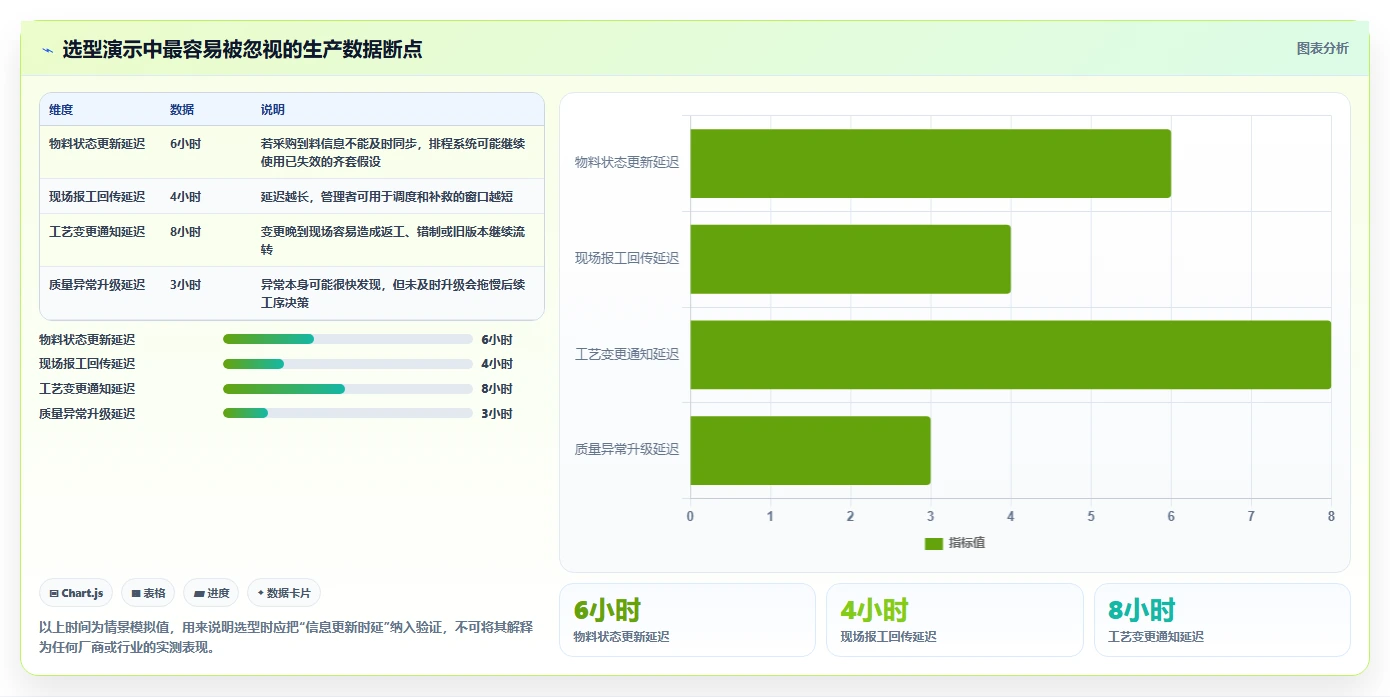Select the 进度 tag chip
Viewport: 1390px width, 697px height.
(211, 593)
